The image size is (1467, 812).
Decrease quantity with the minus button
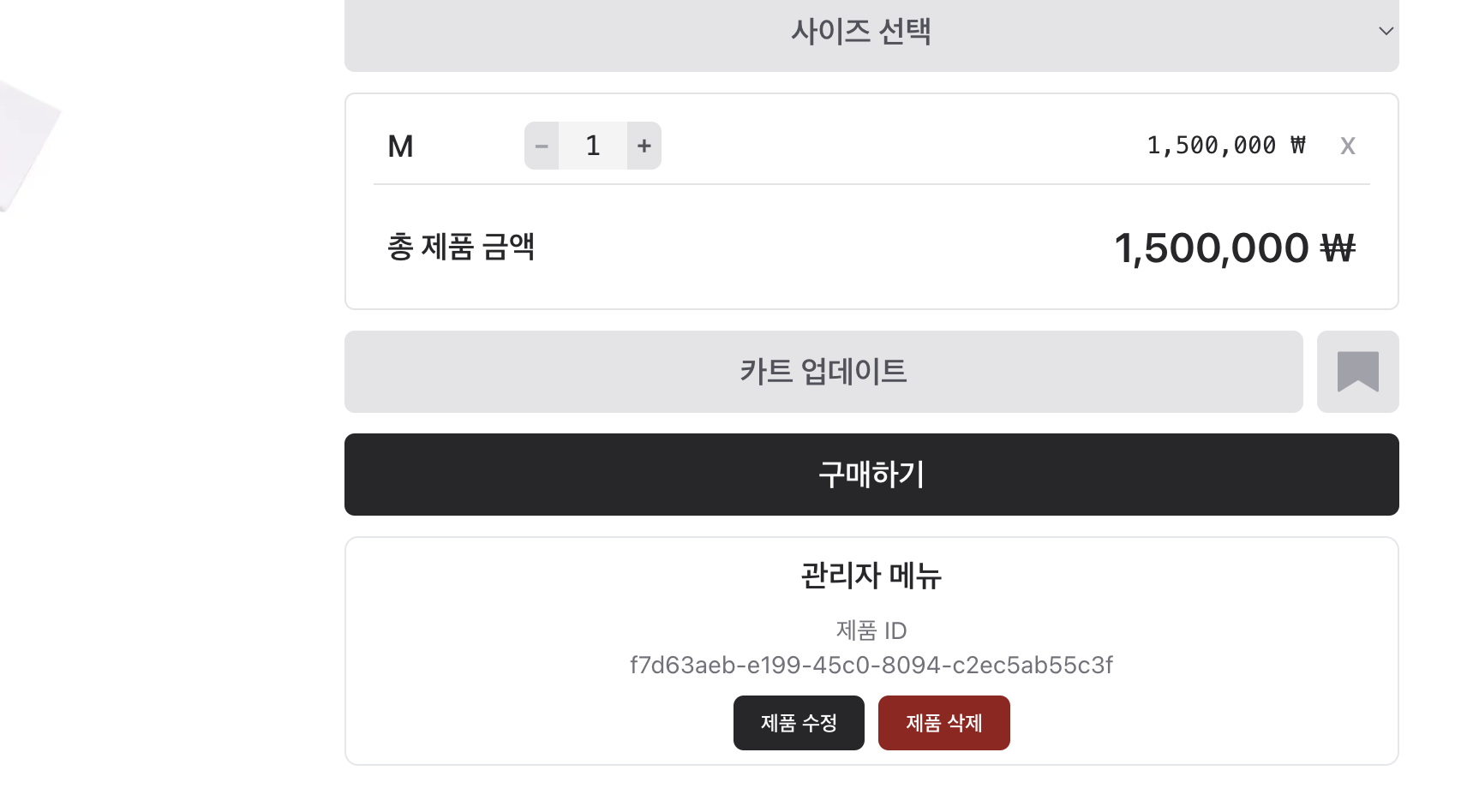click(542, 146)
